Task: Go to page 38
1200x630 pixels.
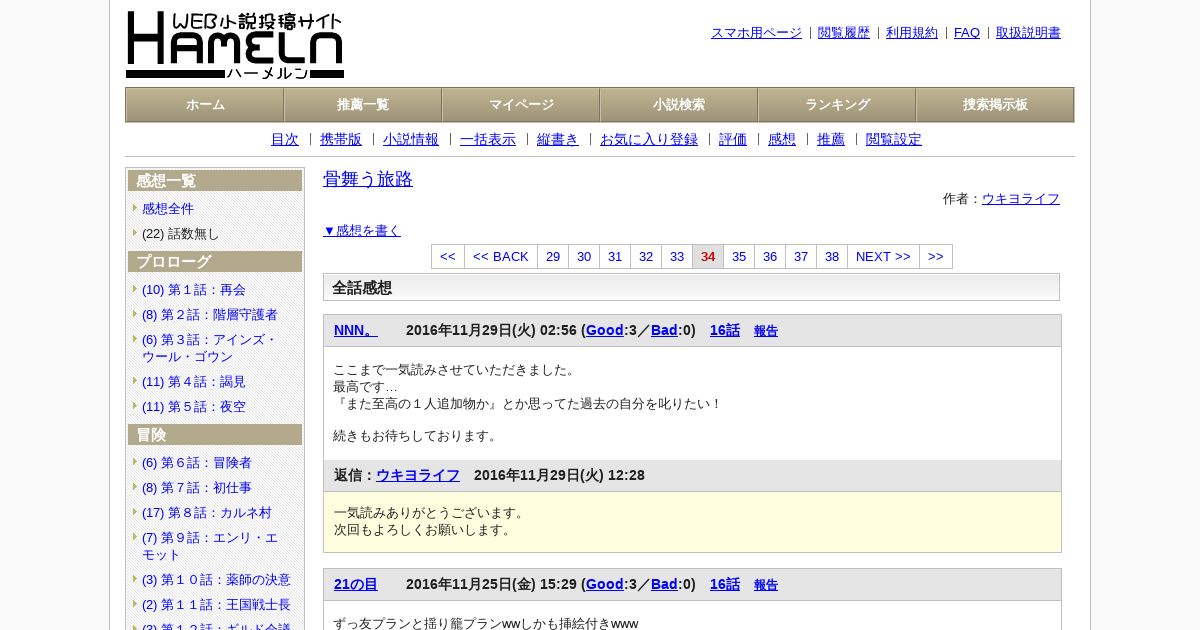Action: click(x=832, y=256)
